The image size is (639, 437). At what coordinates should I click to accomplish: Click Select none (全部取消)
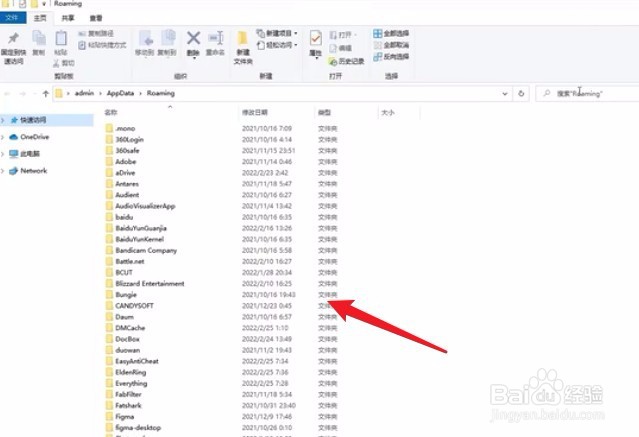(391, 45)
